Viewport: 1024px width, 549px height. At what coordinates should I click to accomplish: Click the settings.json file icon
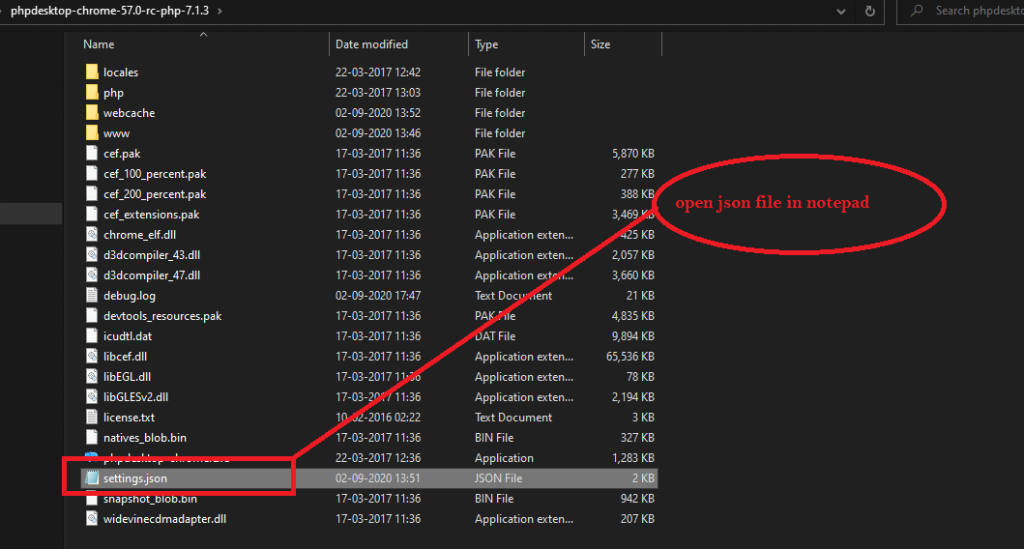pyautogui.click(x=92, y=479)
